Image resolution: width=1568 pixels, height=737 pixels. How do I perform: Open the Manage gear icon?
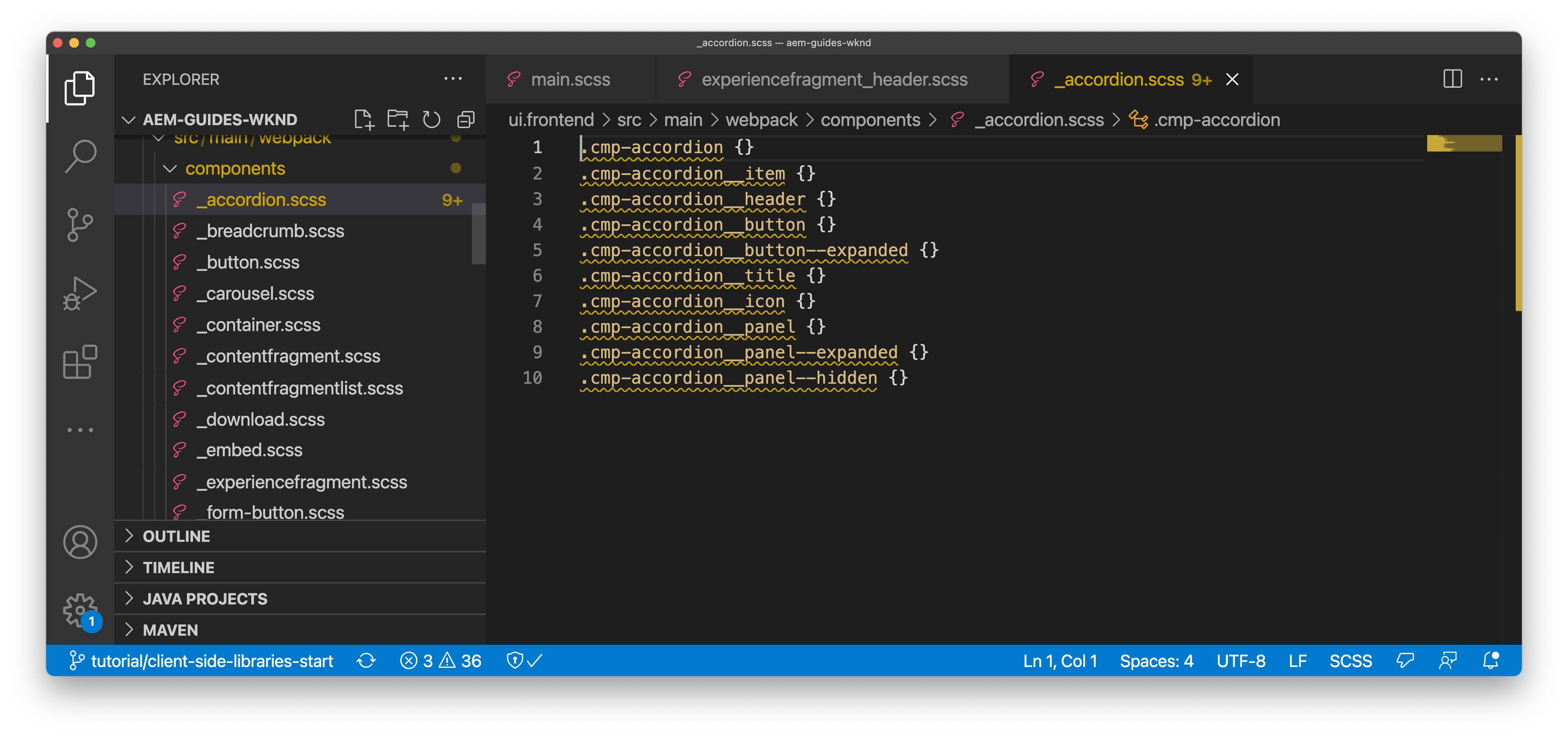point(81,611)
